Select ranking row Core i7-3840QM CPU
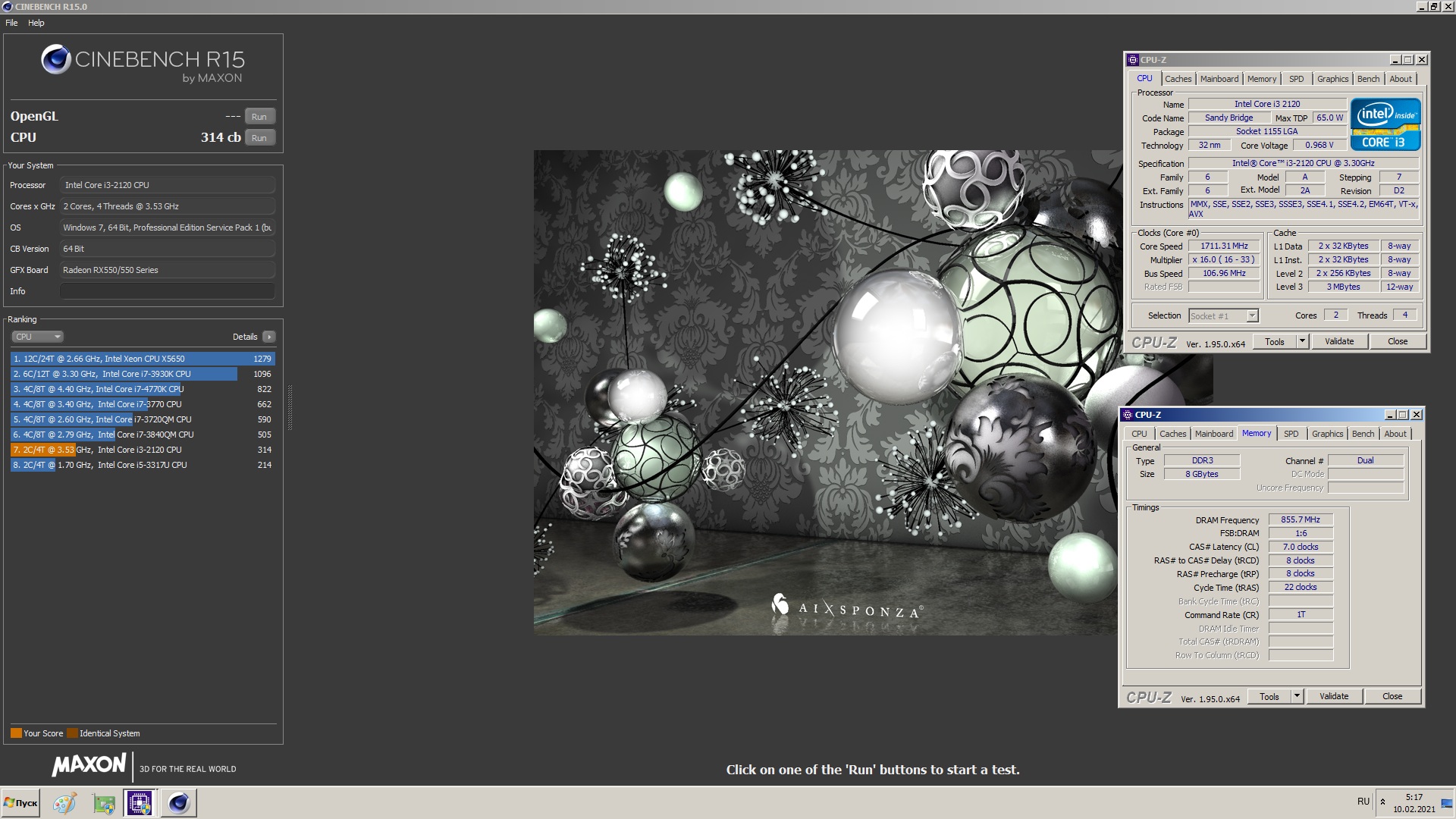The height and width of the screenshot is (819, 1456). [143, 435]
